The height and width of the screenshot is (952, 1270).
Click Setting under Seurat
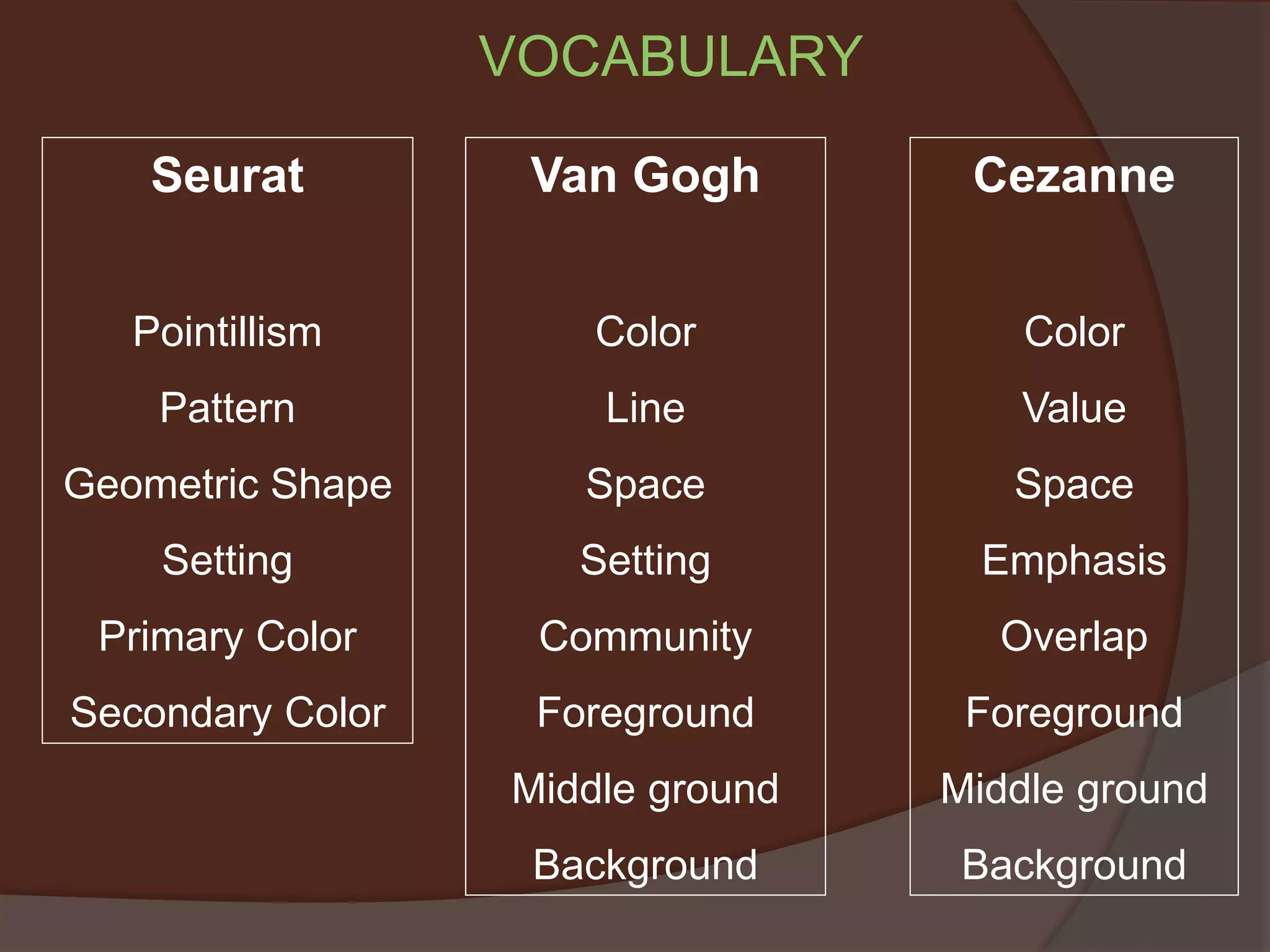pos(227,562)
